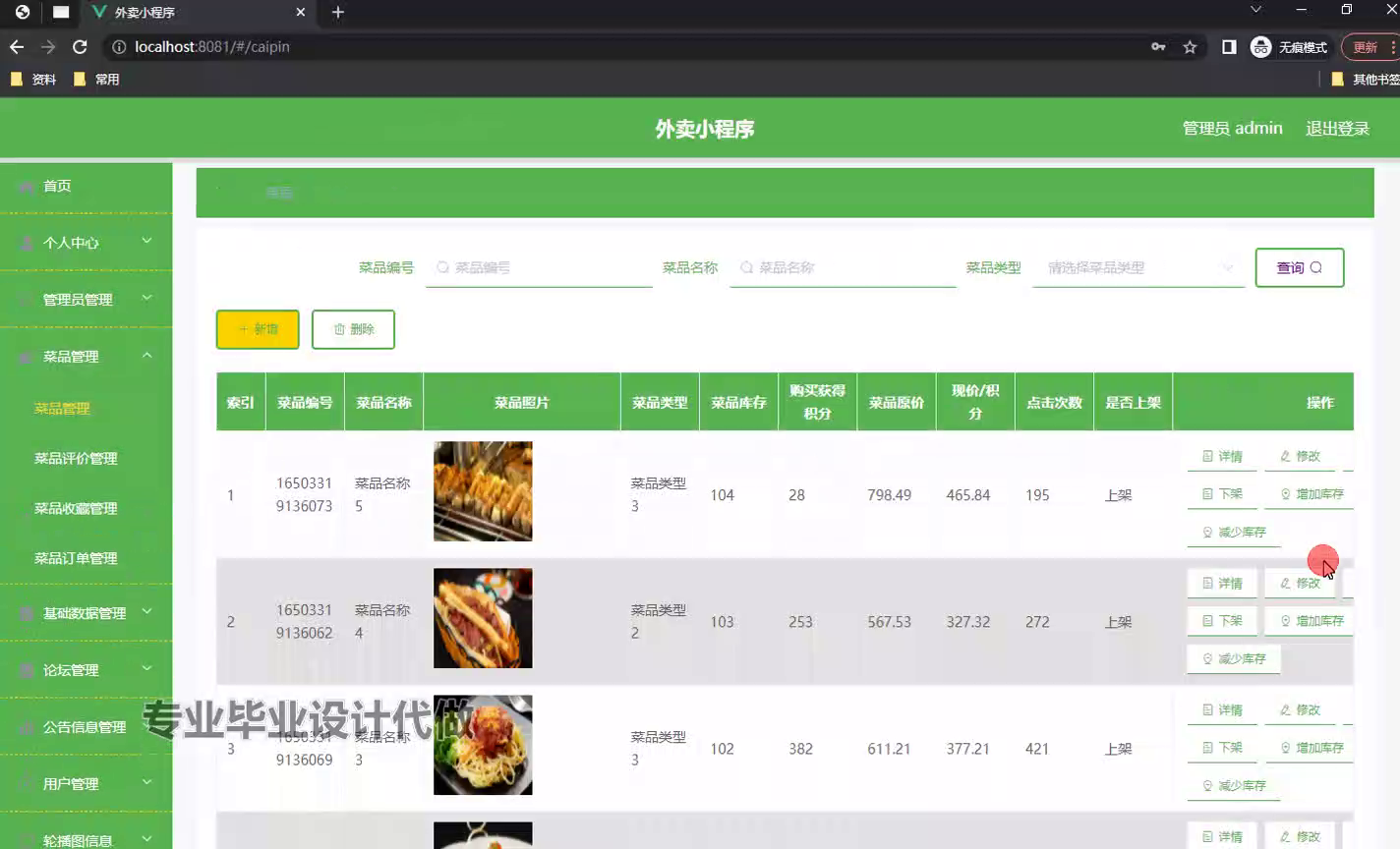Click 减少库存 for dish 菜品名称3

[x=1234, y=785]
